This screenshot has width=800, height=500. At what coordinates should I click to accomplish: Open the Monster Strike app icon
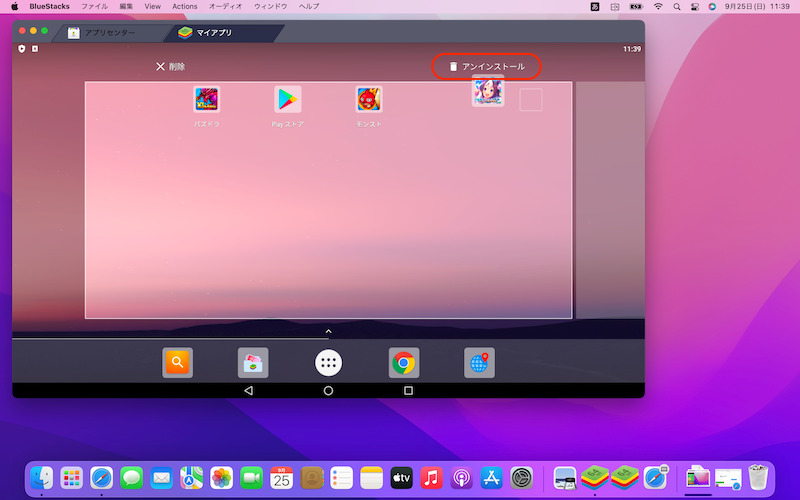[369, 100]
